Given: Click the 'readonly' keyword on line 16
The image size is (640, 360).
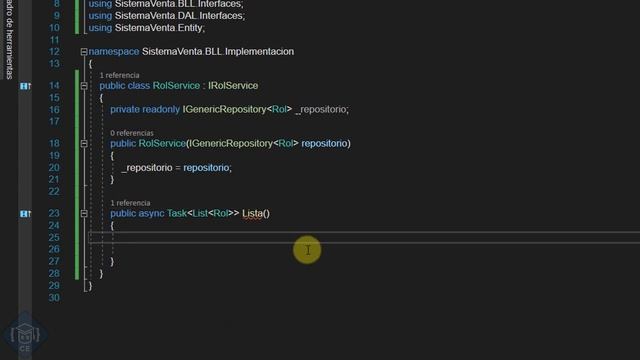Looking at the screenshot, I should 161,109.
